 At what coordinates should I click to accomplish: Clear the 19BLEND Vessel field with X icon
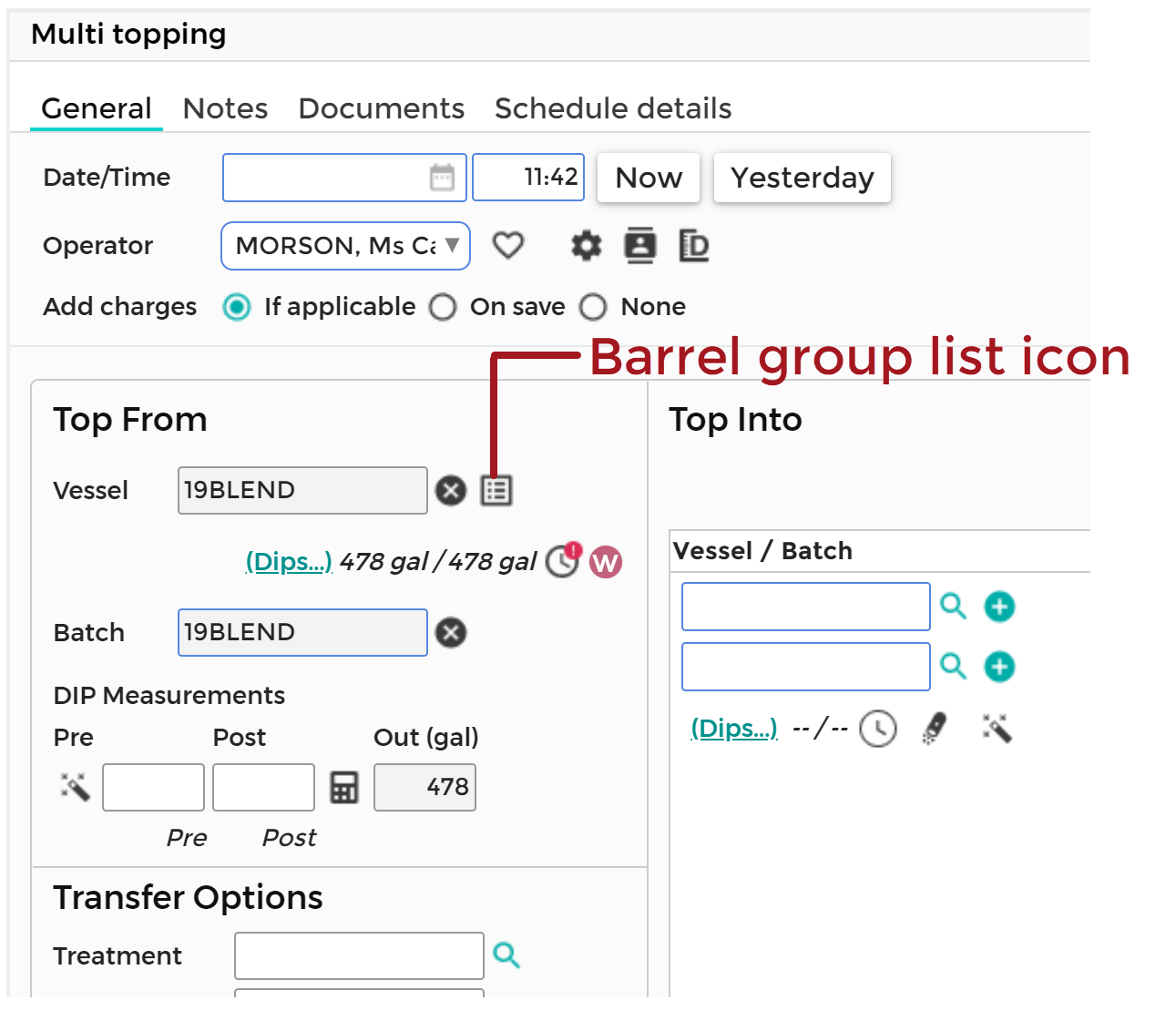click(x=451, y=490)
